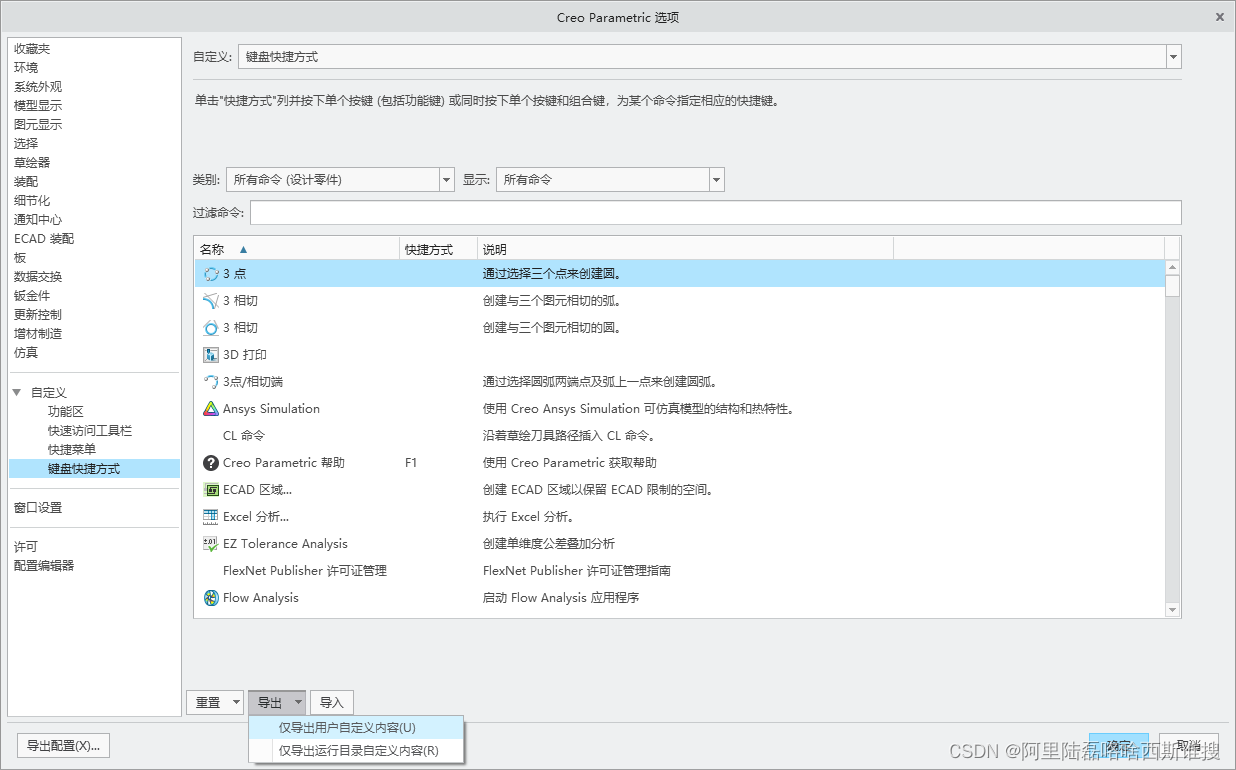Choose 仅导出用户自定义内容(U)
The width and height of the screenshot is (1236, 770).
(x=357, y=728)
